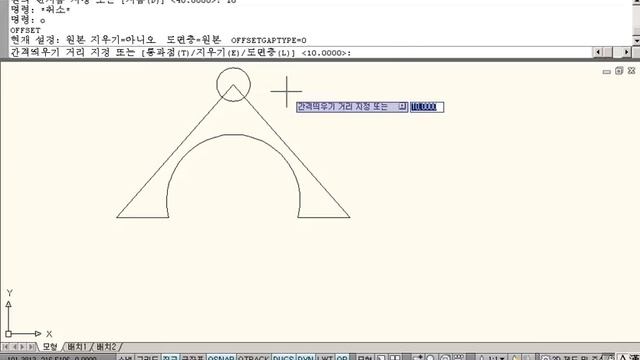Screen dimensions: 640x360
Task: Click the command line left scroll arrow
Action: pyautogui.click(x=598, y=52)
